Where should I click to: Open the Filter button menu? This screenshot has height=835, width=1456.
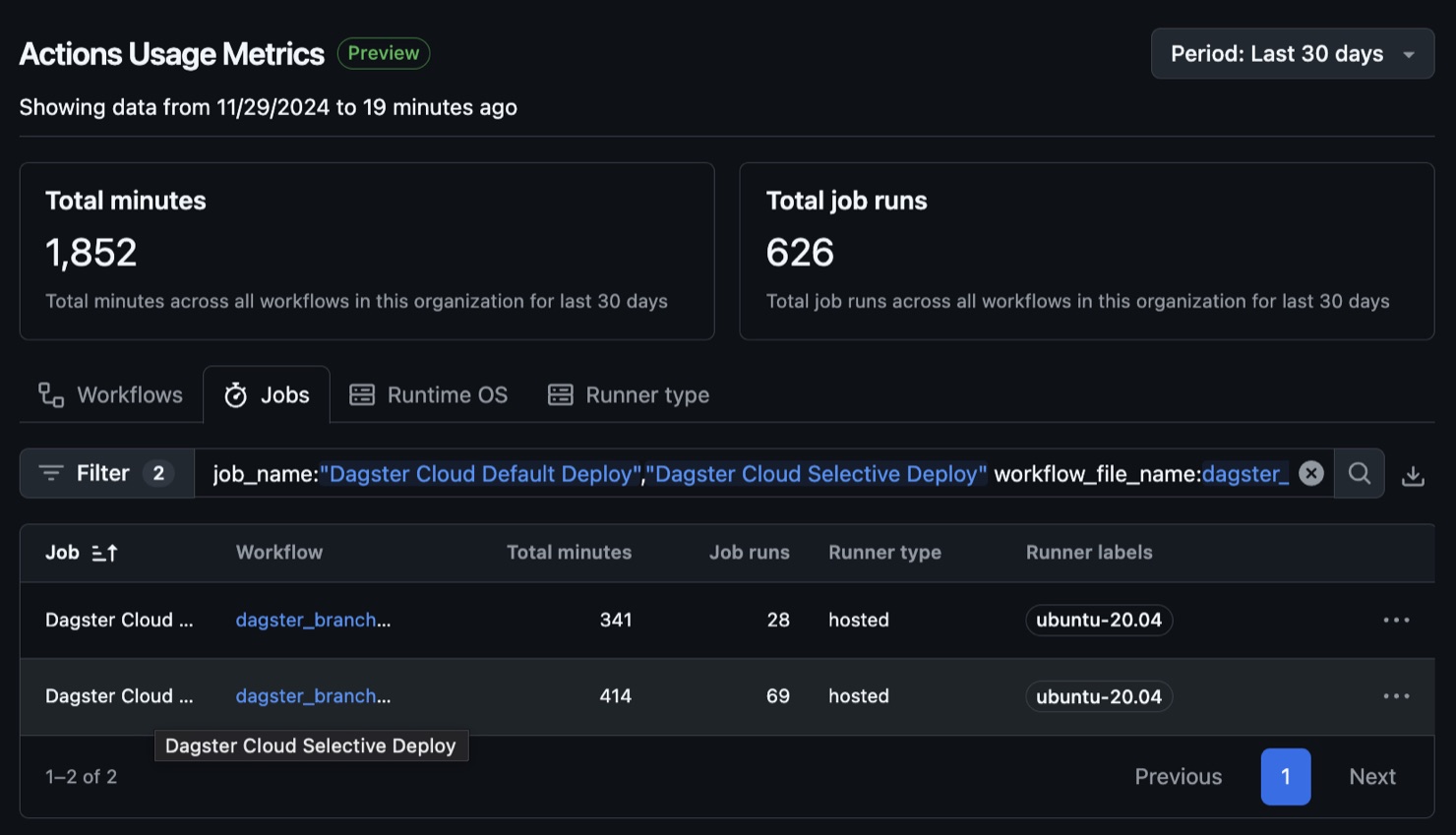[107, 473]
